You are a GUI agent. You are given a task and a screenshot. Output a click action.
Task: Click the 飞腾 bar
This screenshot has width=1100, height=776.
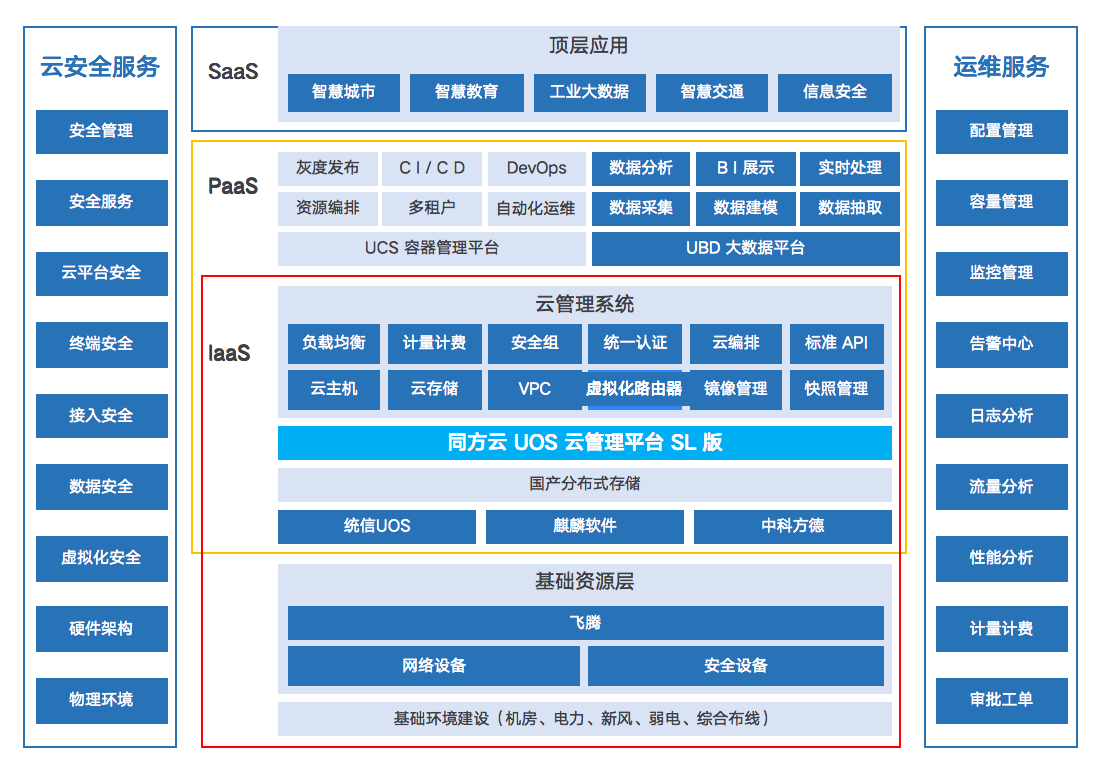[x=585, y=623]
